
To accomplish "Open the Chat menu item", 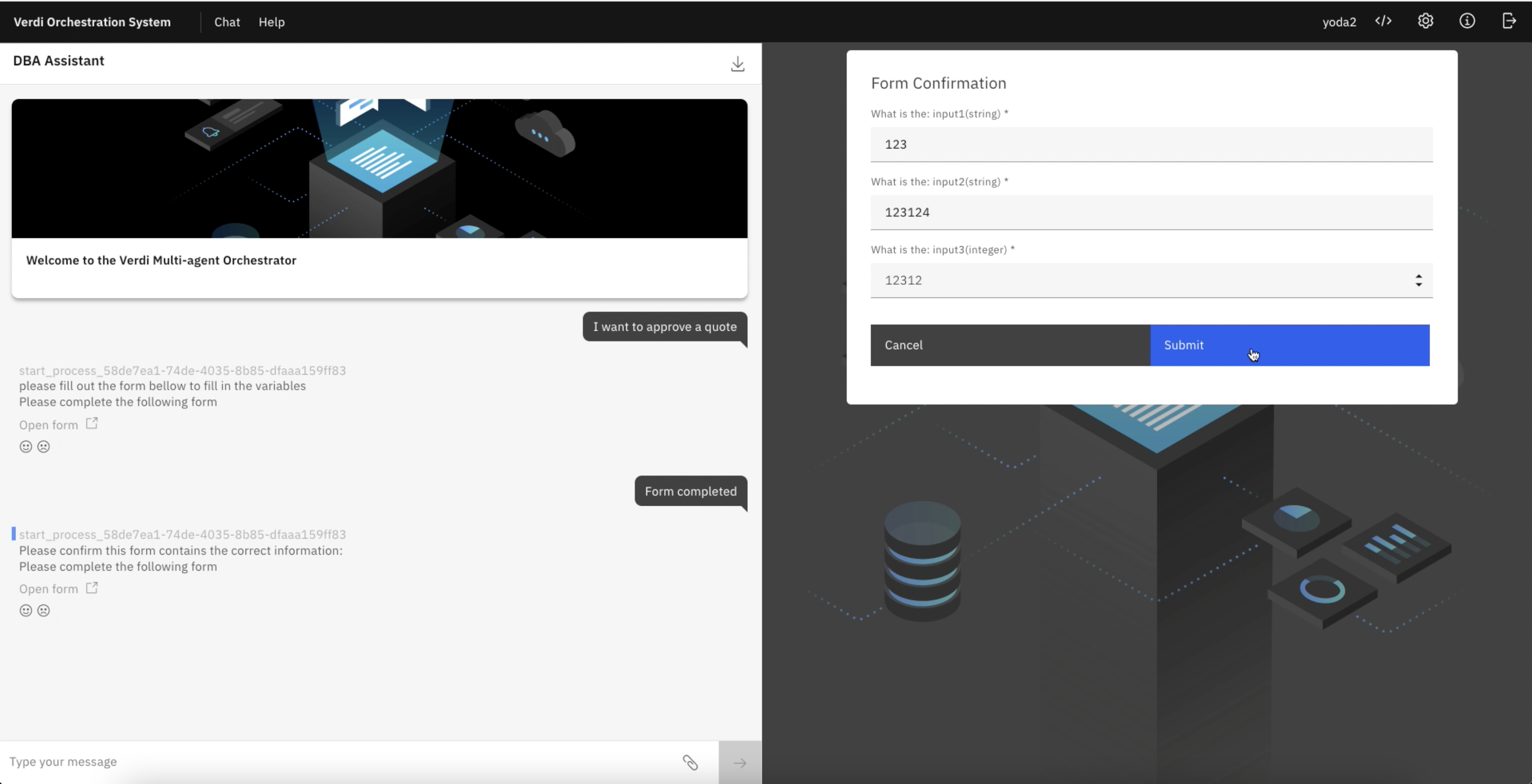I will pyautogui.click(x=227, y=22).
